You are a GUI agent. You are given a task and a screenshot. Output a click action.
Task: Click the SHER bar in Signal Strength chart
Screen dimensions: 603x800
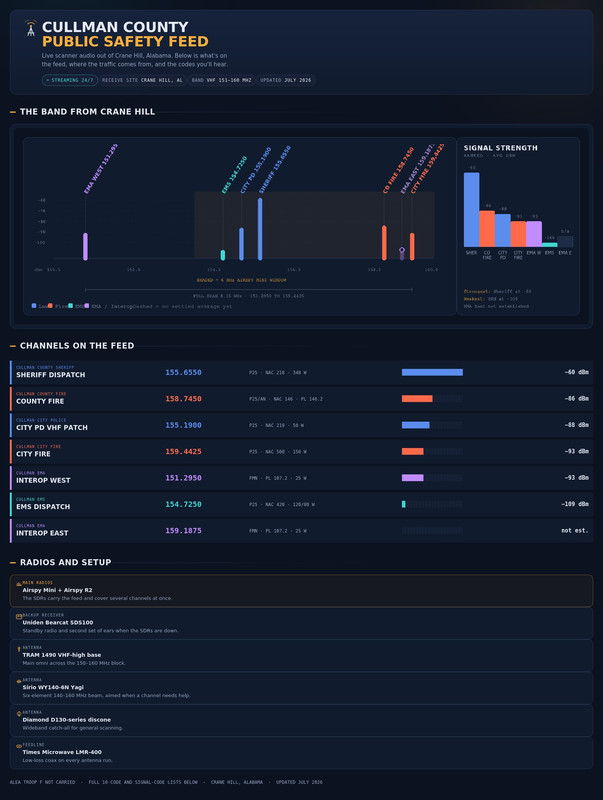(471, 210)
